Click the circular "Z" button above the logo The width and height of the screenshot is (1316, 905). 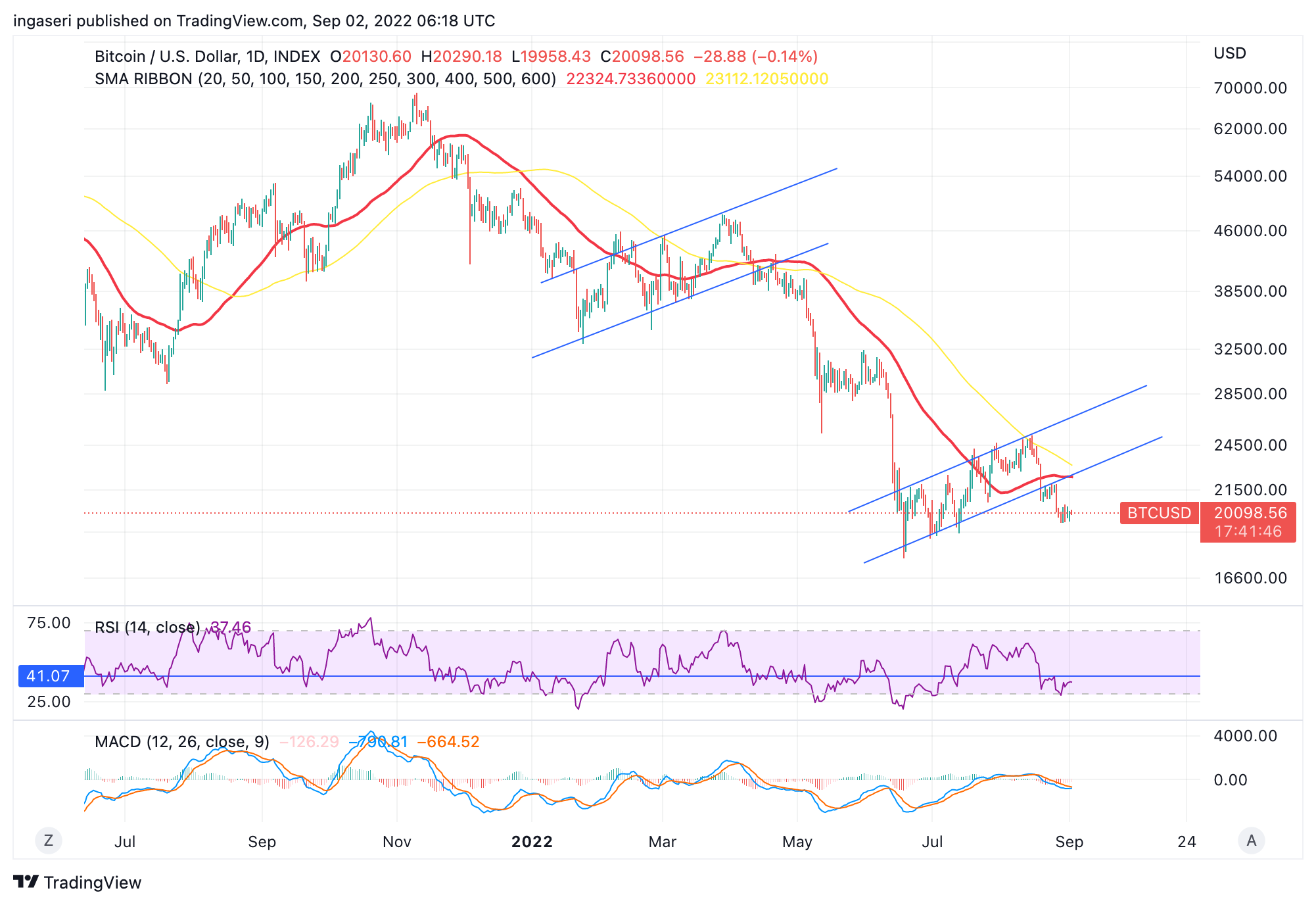[48, 841]
